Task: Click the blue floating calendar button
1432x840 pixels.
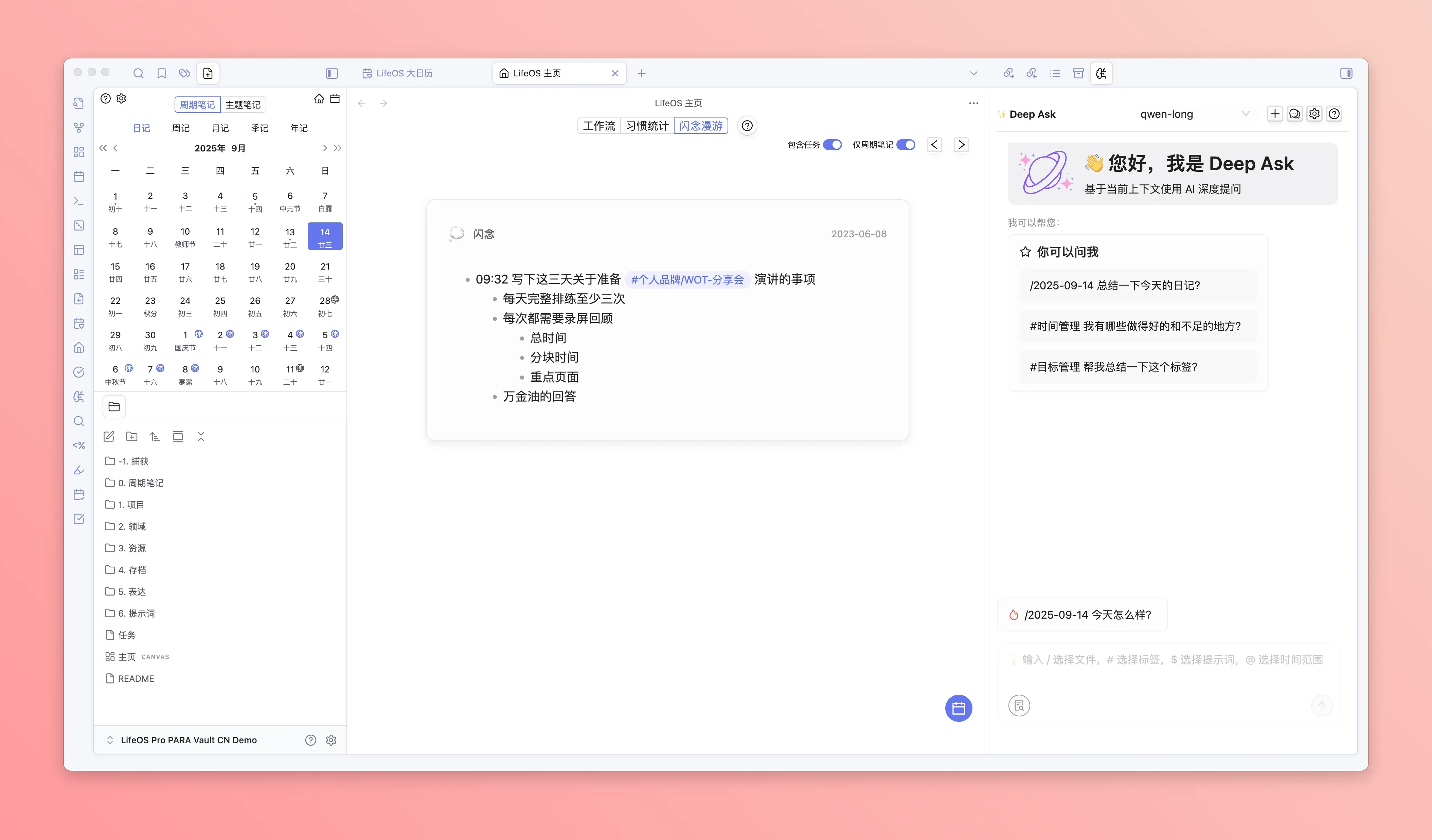Action: 958,708
